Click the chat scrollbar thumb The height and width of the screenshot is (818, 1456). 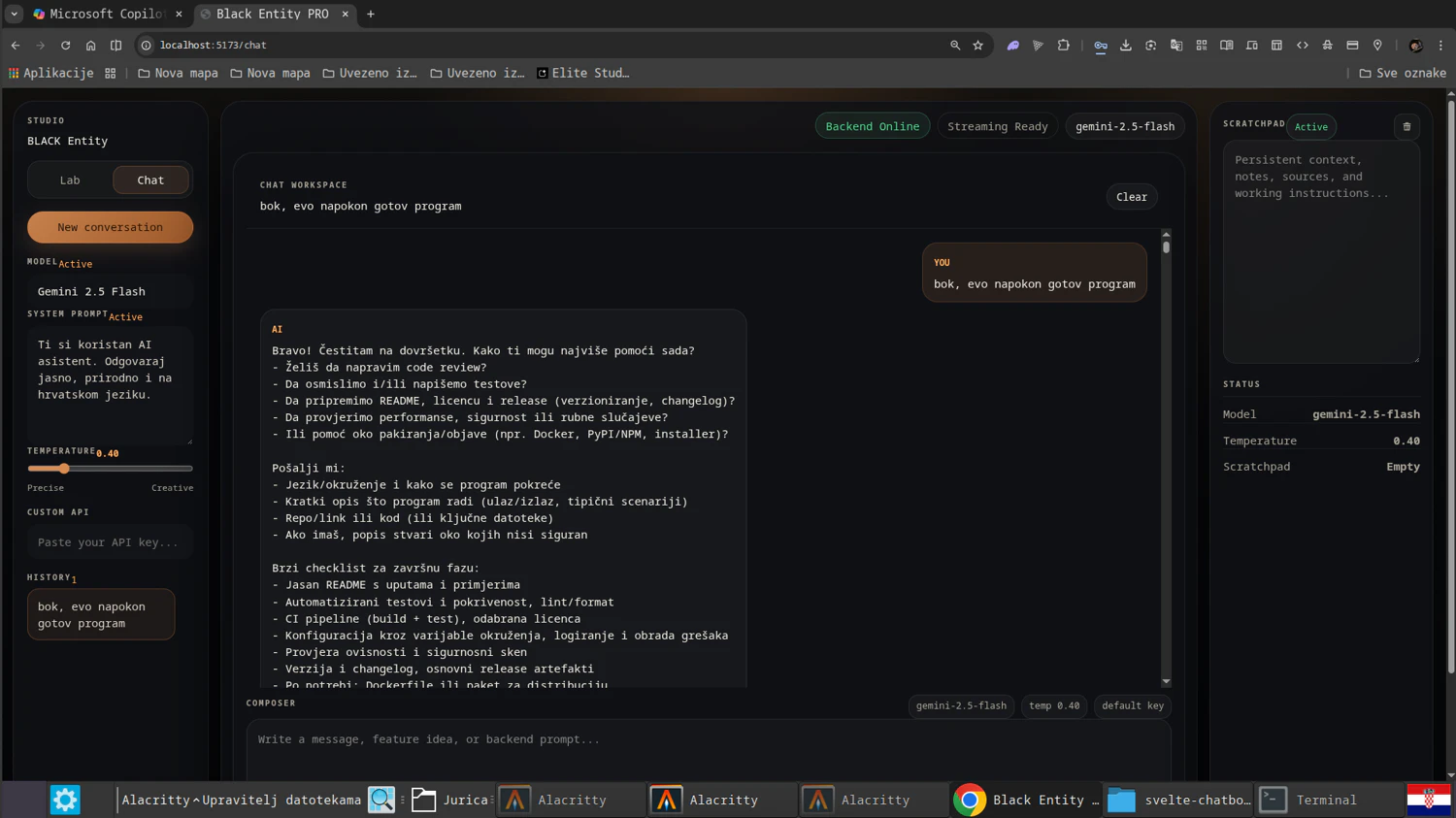click(x=1166, y=247)
